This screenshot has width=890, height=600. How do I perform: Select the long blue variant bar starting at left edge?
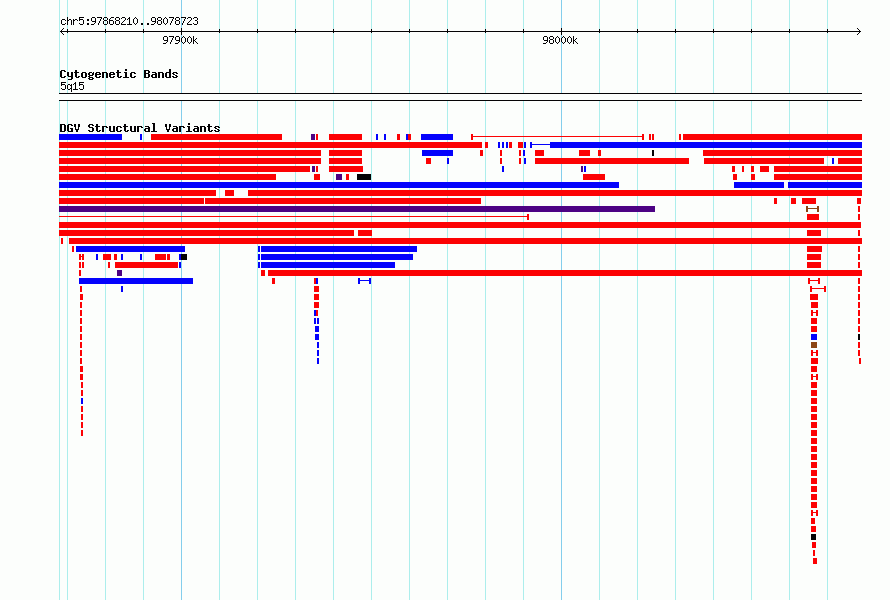[x=339, y=185]
